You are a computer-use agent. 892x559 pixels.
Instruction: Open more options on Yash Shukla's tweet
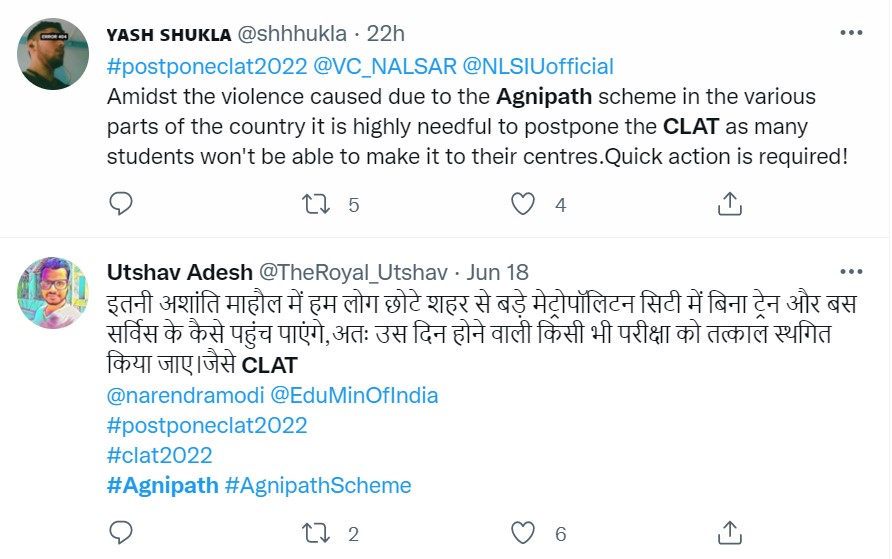click(x=850, y=33)
